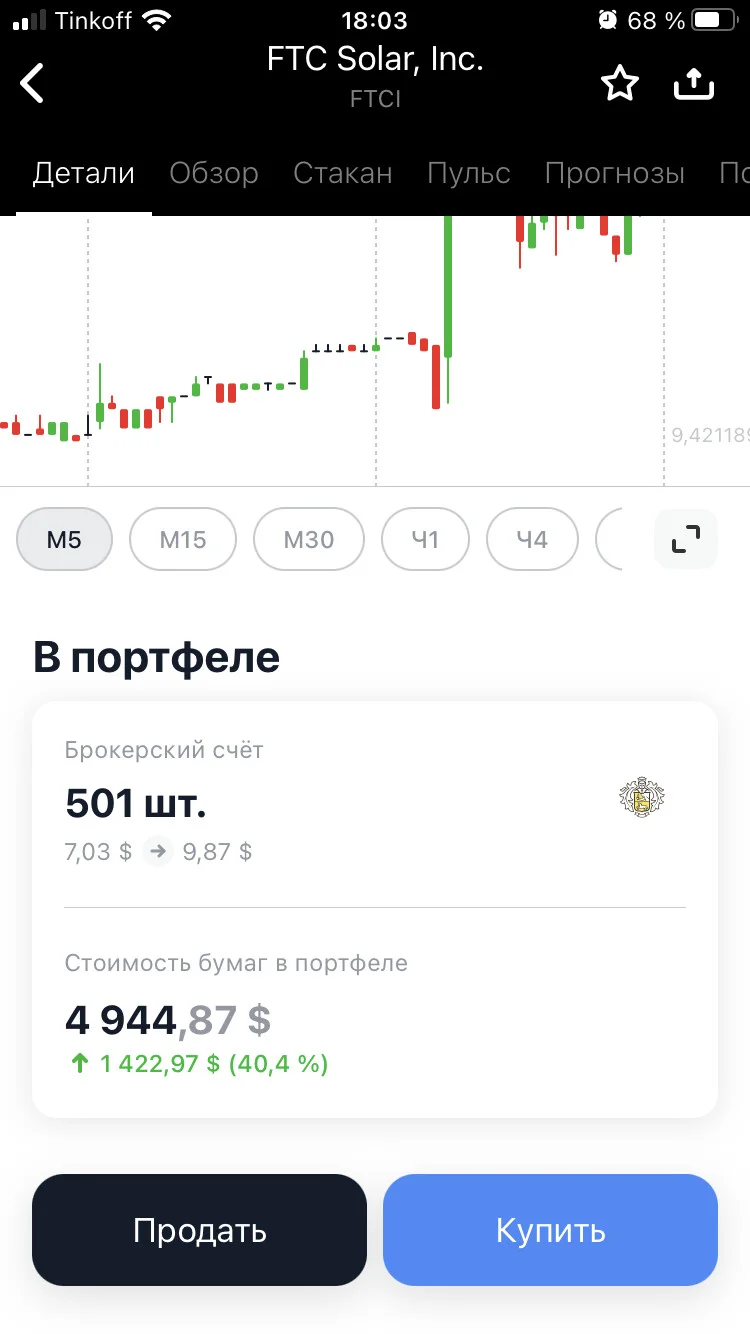Select the M5 timeframe
The width and height of the screenshot is (750, 1334).
click(x=65, y=540)
